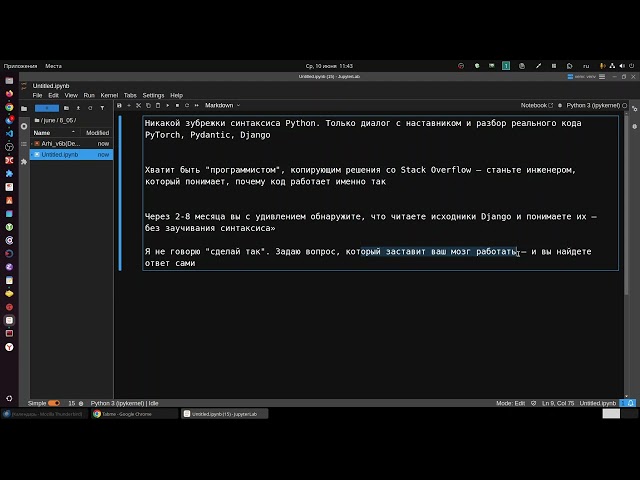
Task: Create a new folder in the file browser
Action: coord(66,108)
